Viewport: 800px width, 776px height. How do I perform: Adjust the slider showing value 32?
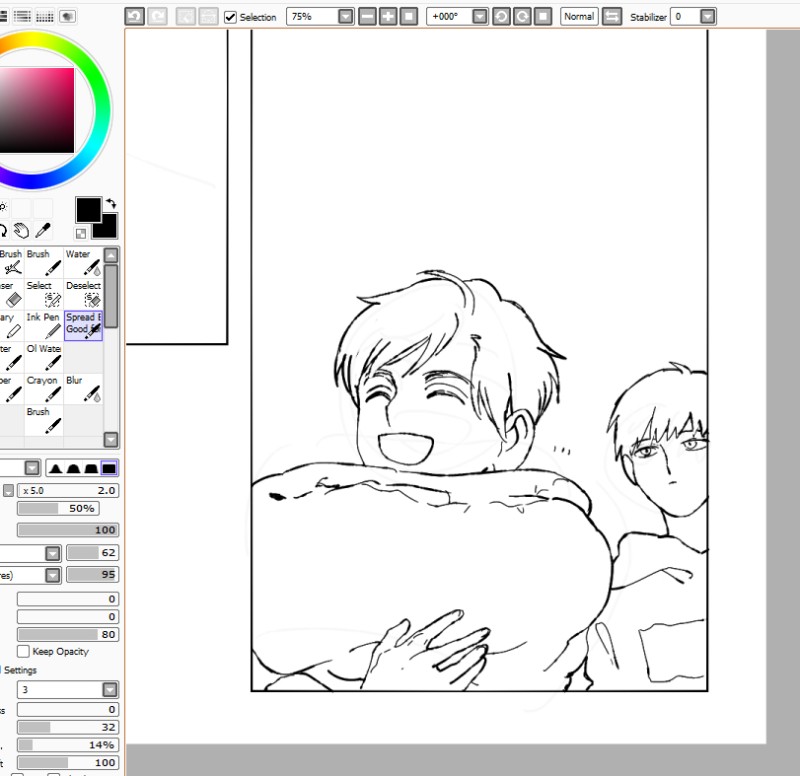point(68,727)
